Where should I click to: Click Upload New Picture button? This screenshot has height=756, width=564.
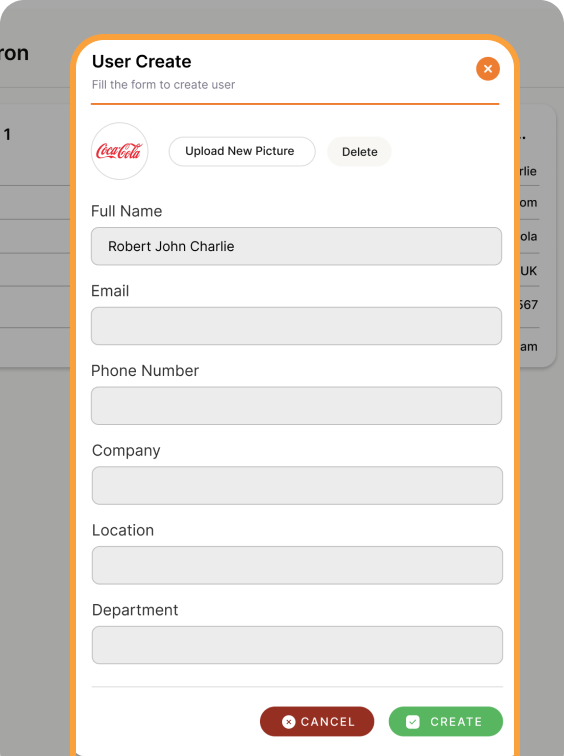[242, 151]
